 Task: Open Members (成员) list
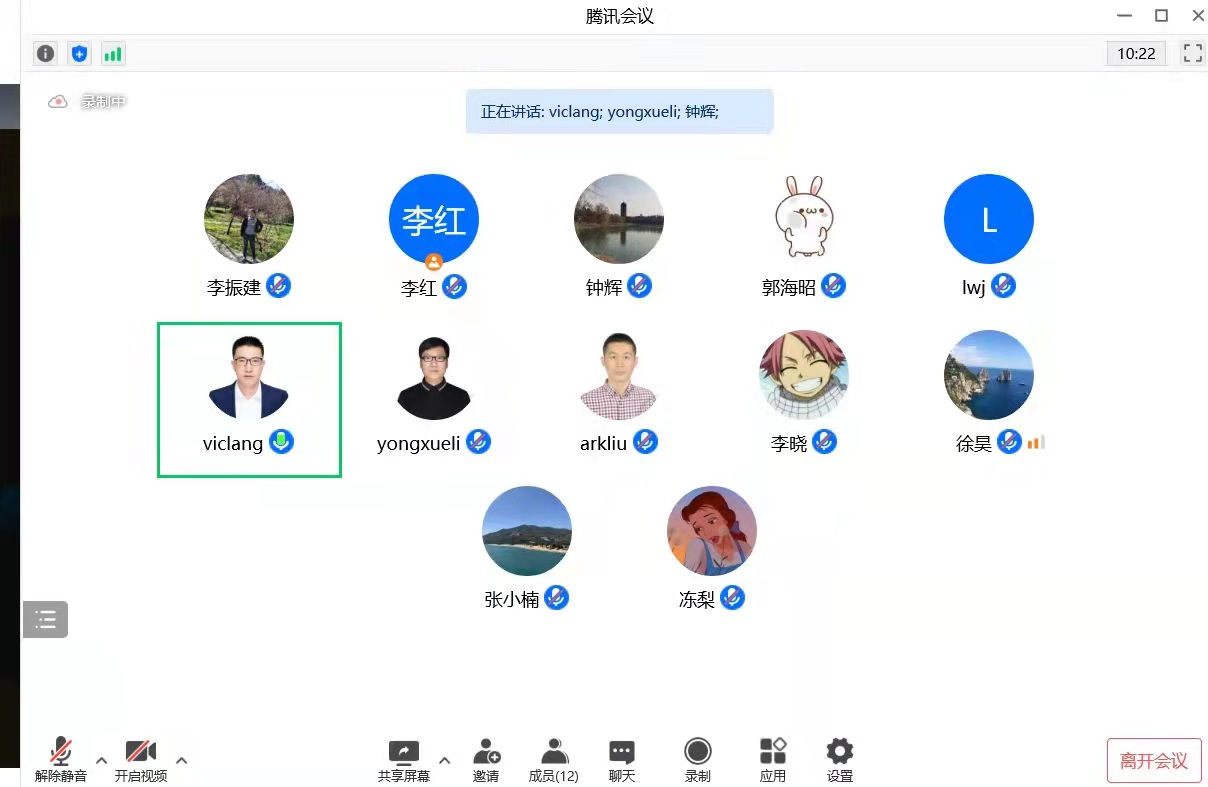553,759
